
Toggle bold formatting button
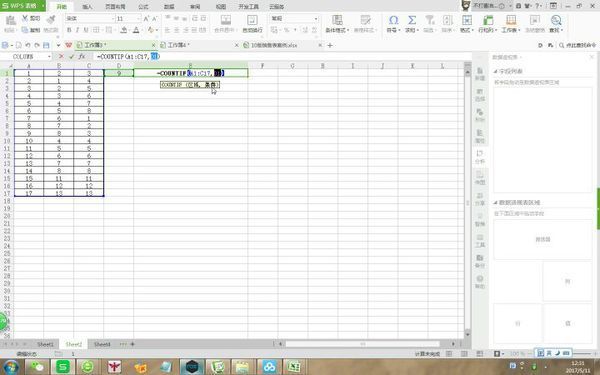69,30
